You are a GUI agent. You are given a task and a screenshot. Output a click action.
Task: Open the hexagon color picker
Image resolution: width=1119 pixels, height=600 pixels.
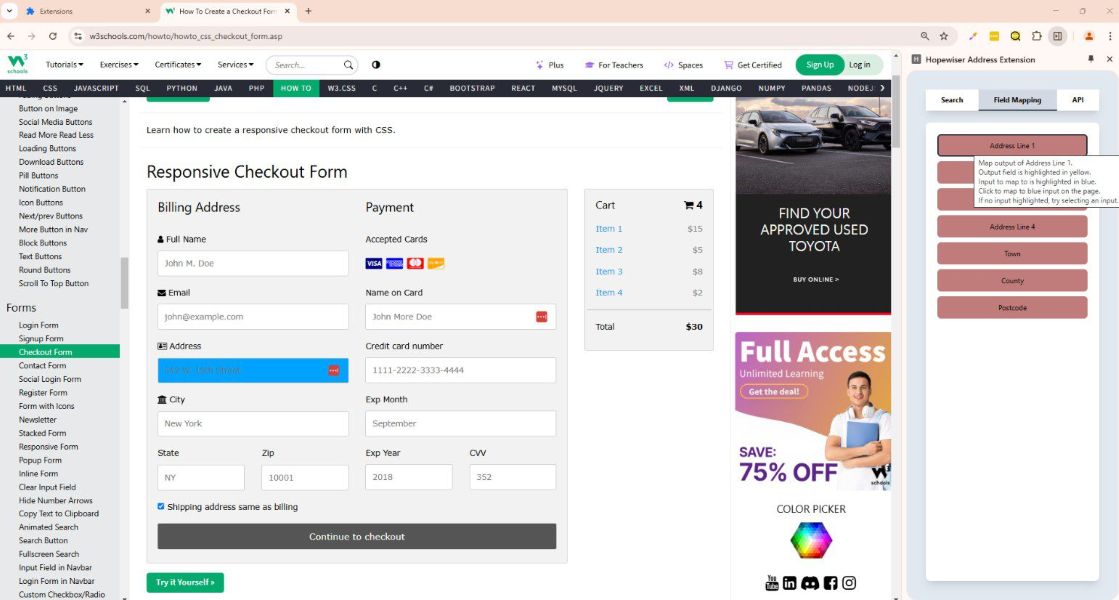click(811, 540)
